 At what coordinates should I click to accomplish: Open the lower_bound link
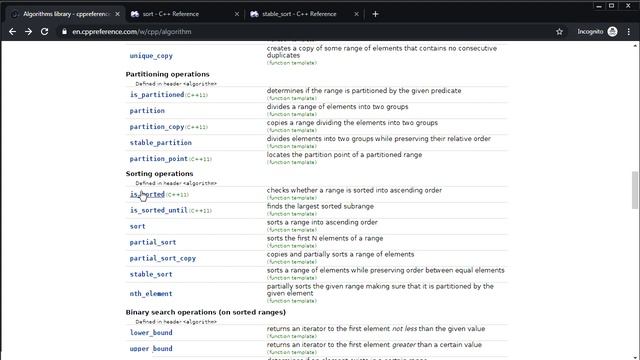coord(151,333)
